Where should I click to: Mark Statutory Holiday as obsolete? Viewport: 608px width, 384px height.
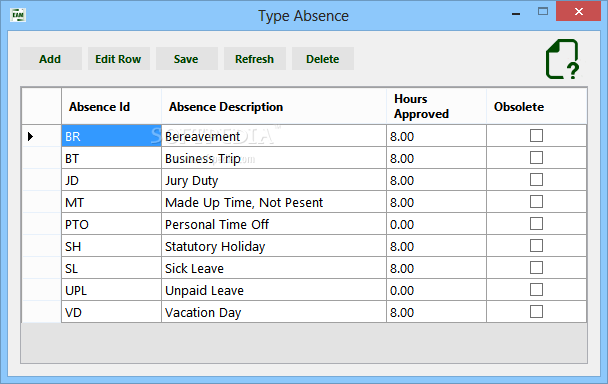[536, 246]
